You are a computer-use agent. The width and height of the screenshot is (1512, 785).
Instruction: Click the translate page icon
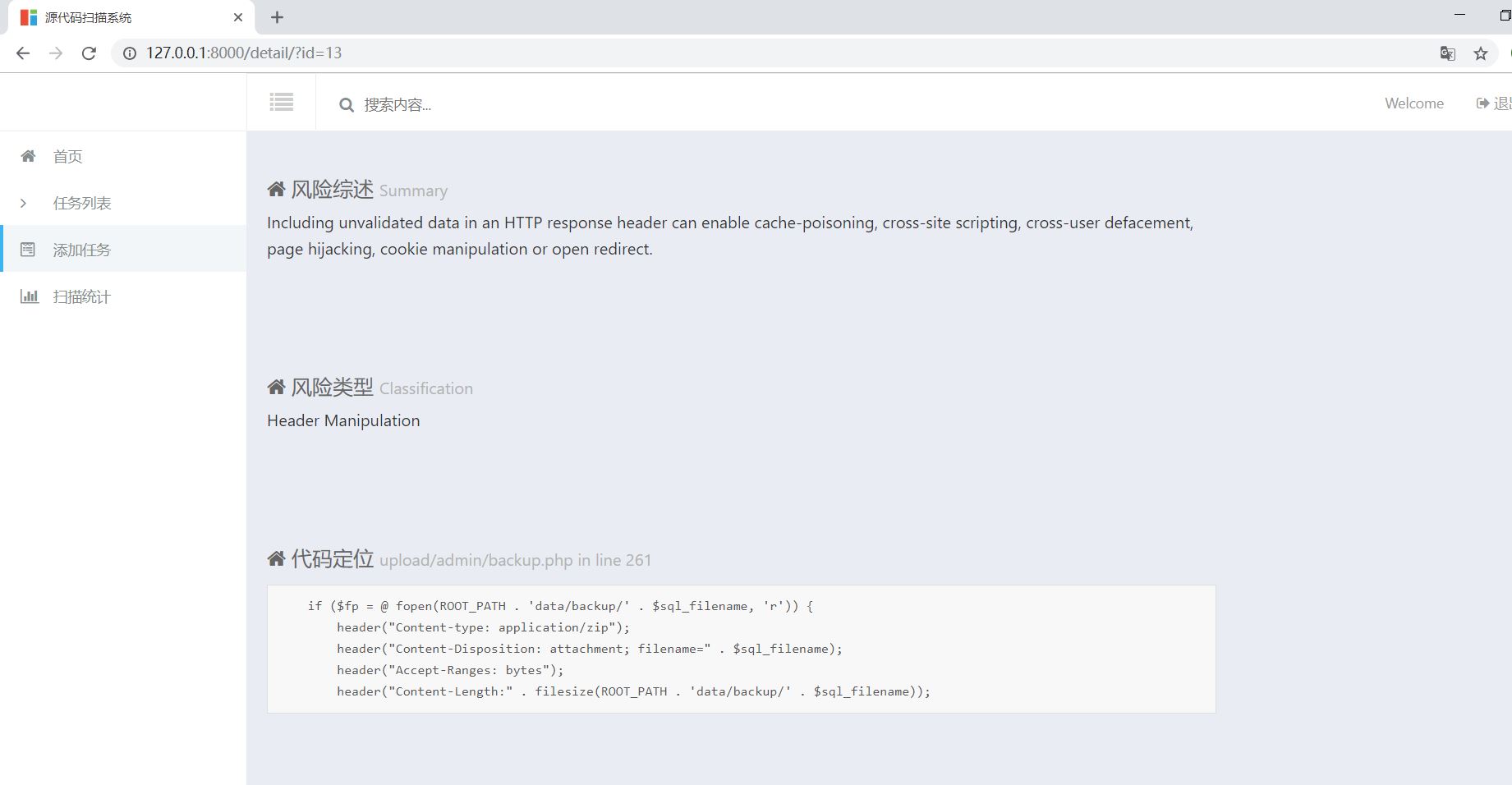point(1448,53)
